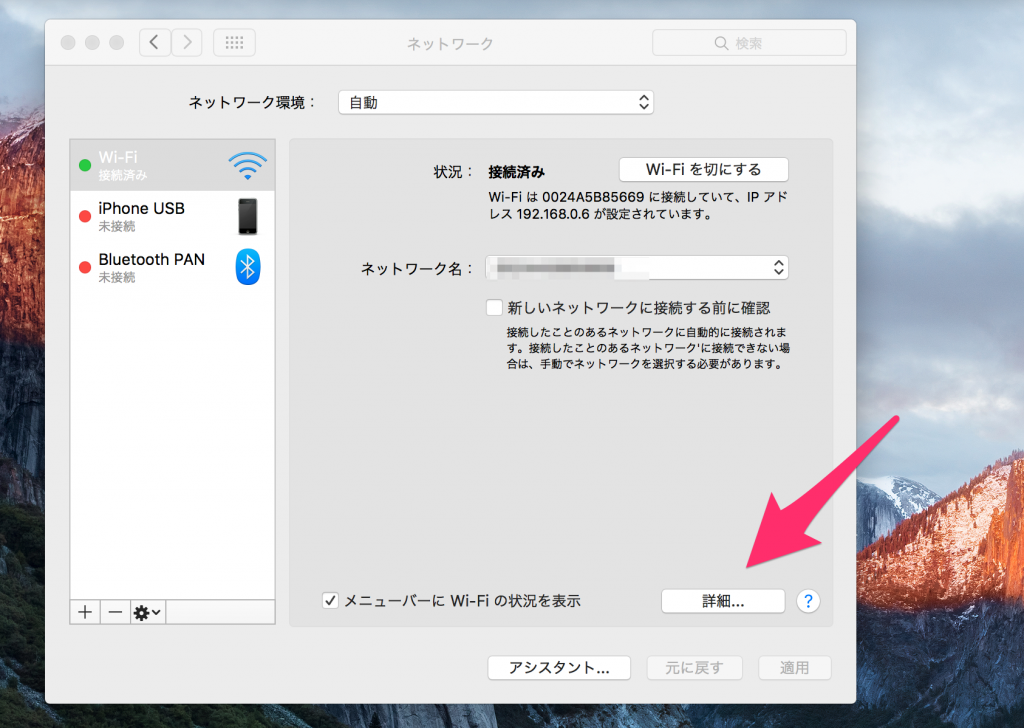The height and width of the screenshot is (728, 1024).
Task: Show all preferences grid icon
Action: coord(234,43)
